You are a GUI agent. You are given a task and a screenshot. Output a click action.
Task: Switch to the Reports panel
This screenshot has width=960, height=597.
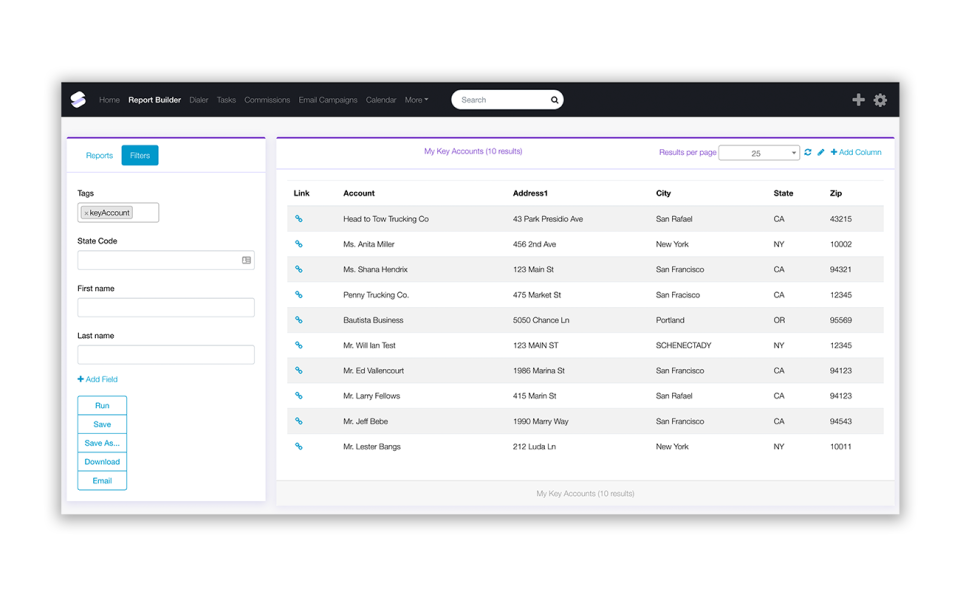click(x=99, y=155)
